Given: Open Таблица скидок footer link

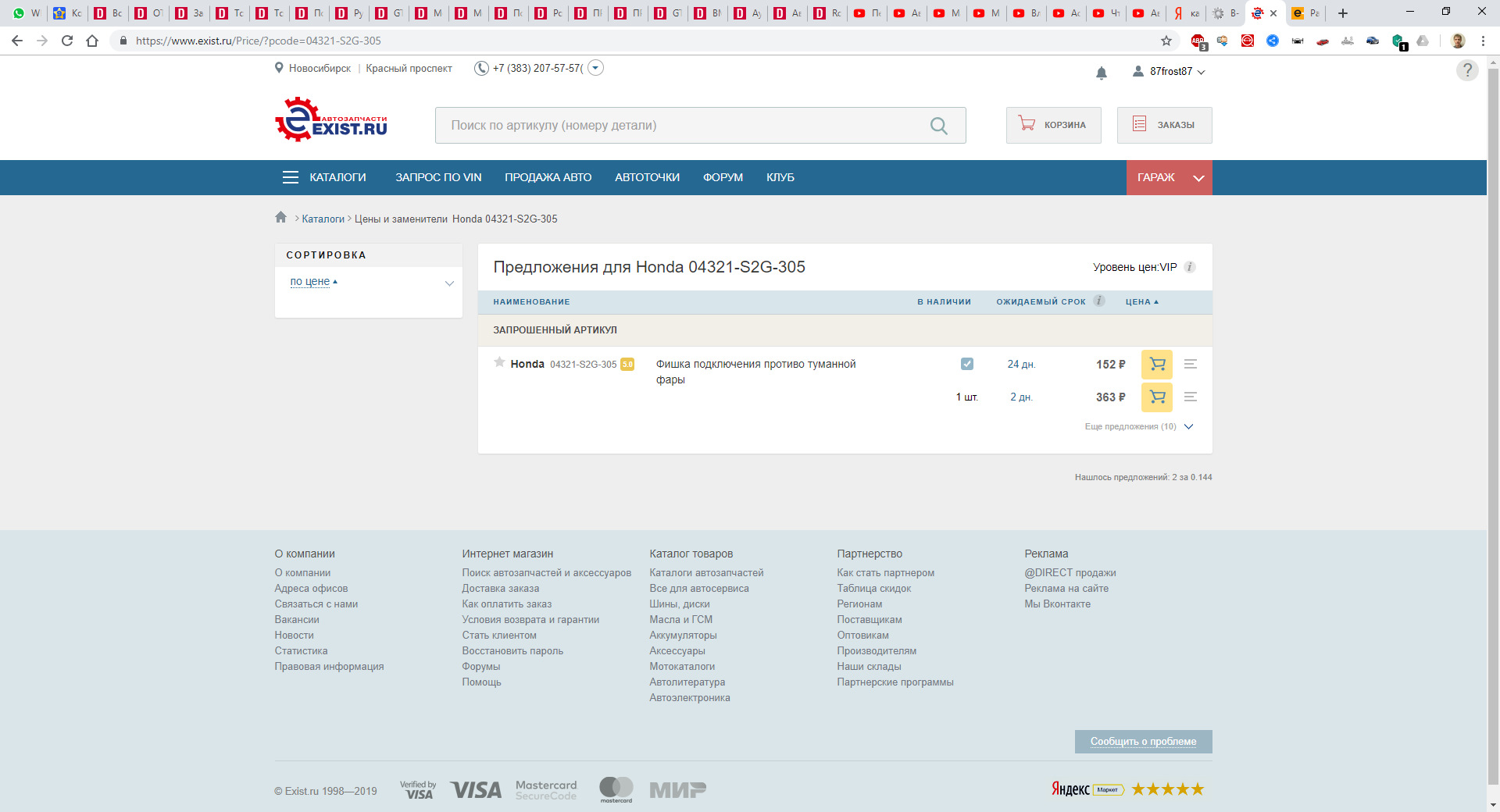Looking at the screenshot, I should pyautogui.click(x=874, y=589).
